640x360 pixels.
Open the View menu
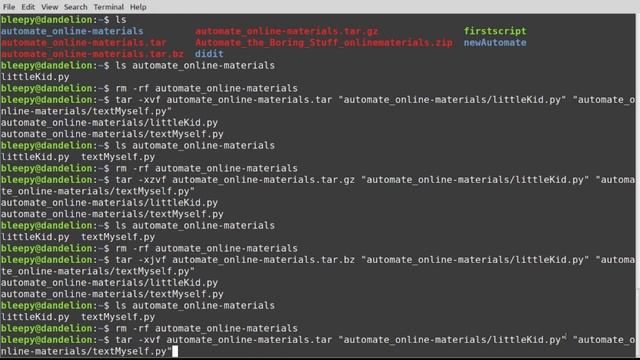coord(49,7)
